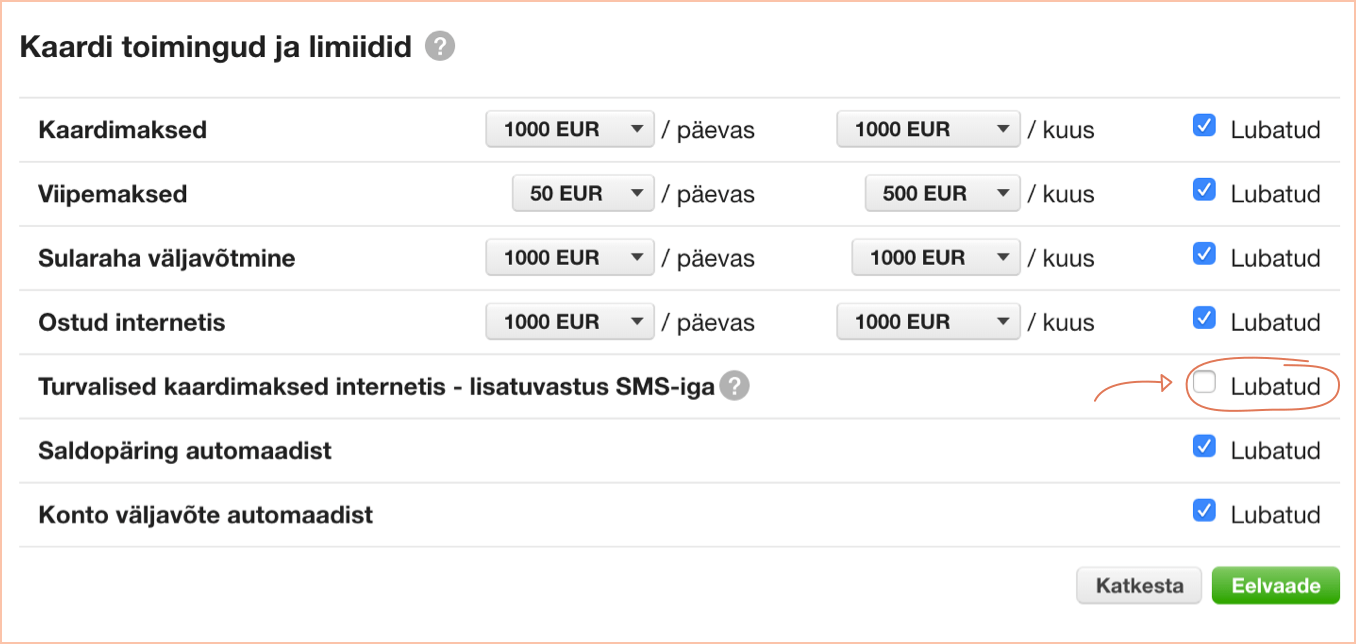1356x644 pixels.
Task: Uncheck Lubatud for Ostud internetis
Action: 1204,318
